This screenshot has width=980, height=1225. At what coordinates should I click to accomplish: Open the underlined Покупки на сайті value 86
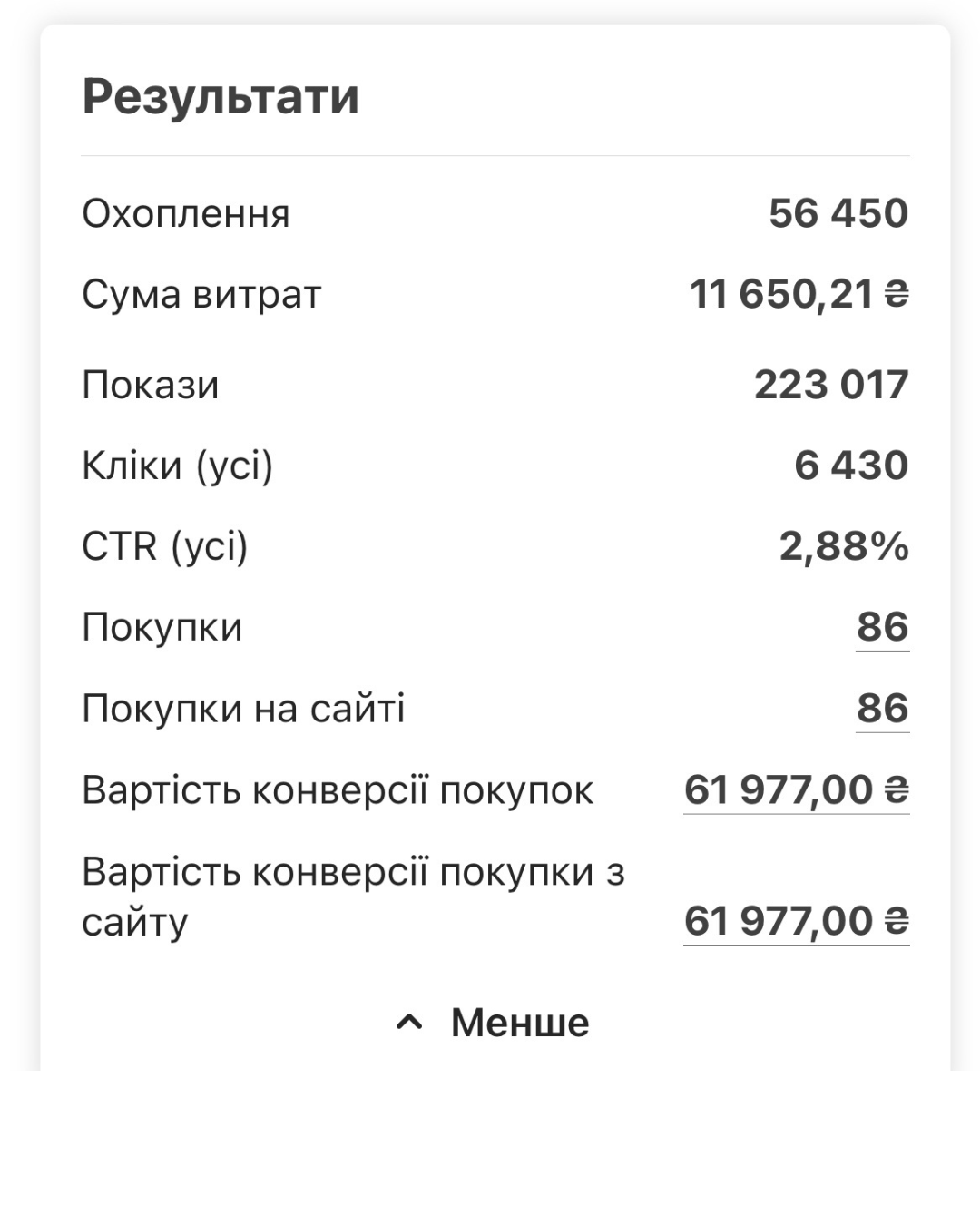click(883, 709)
